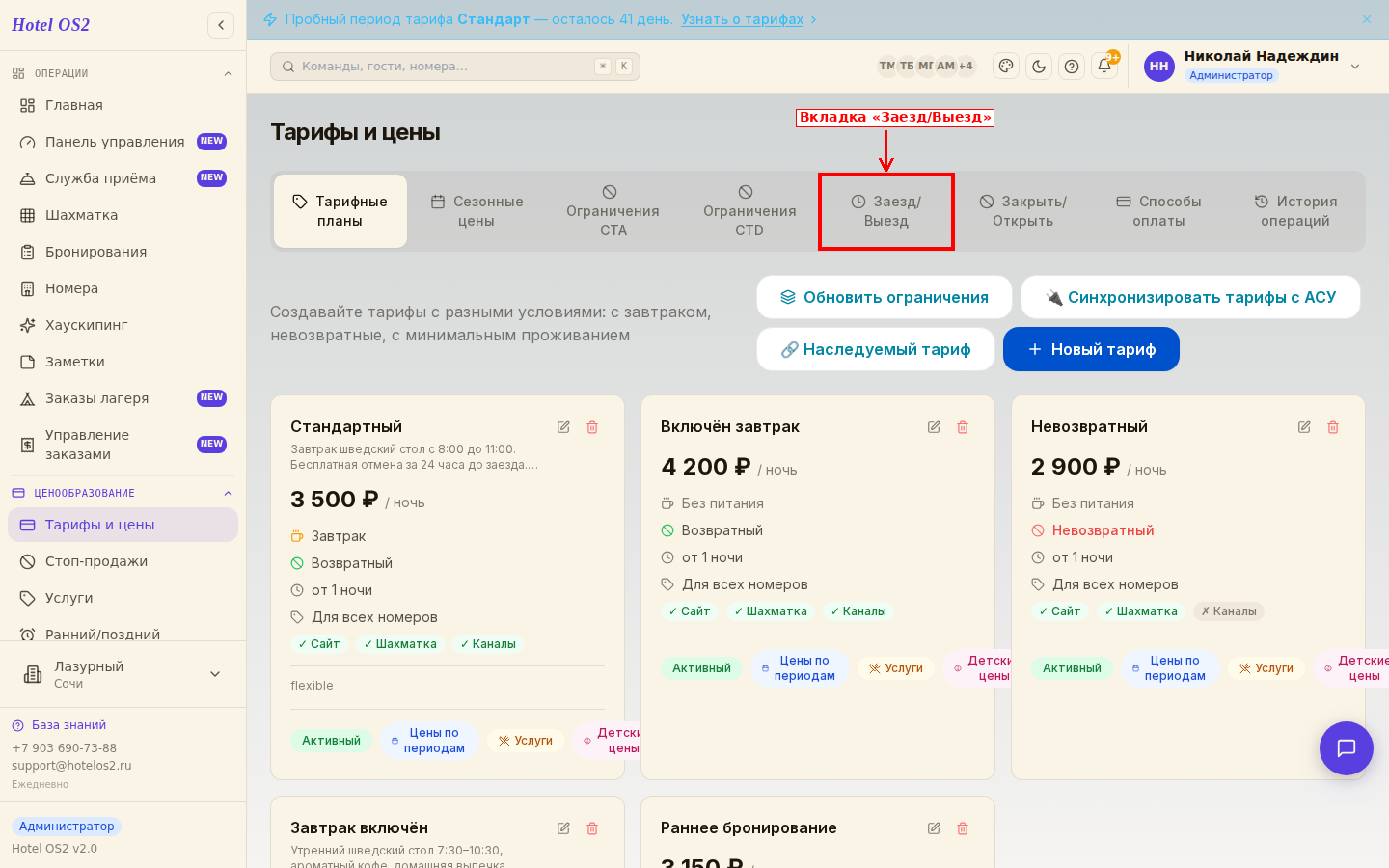The width and height of the screenshot is (1389, 868).
Task: Open Номера in sidebar
Action: pos(123,288)
